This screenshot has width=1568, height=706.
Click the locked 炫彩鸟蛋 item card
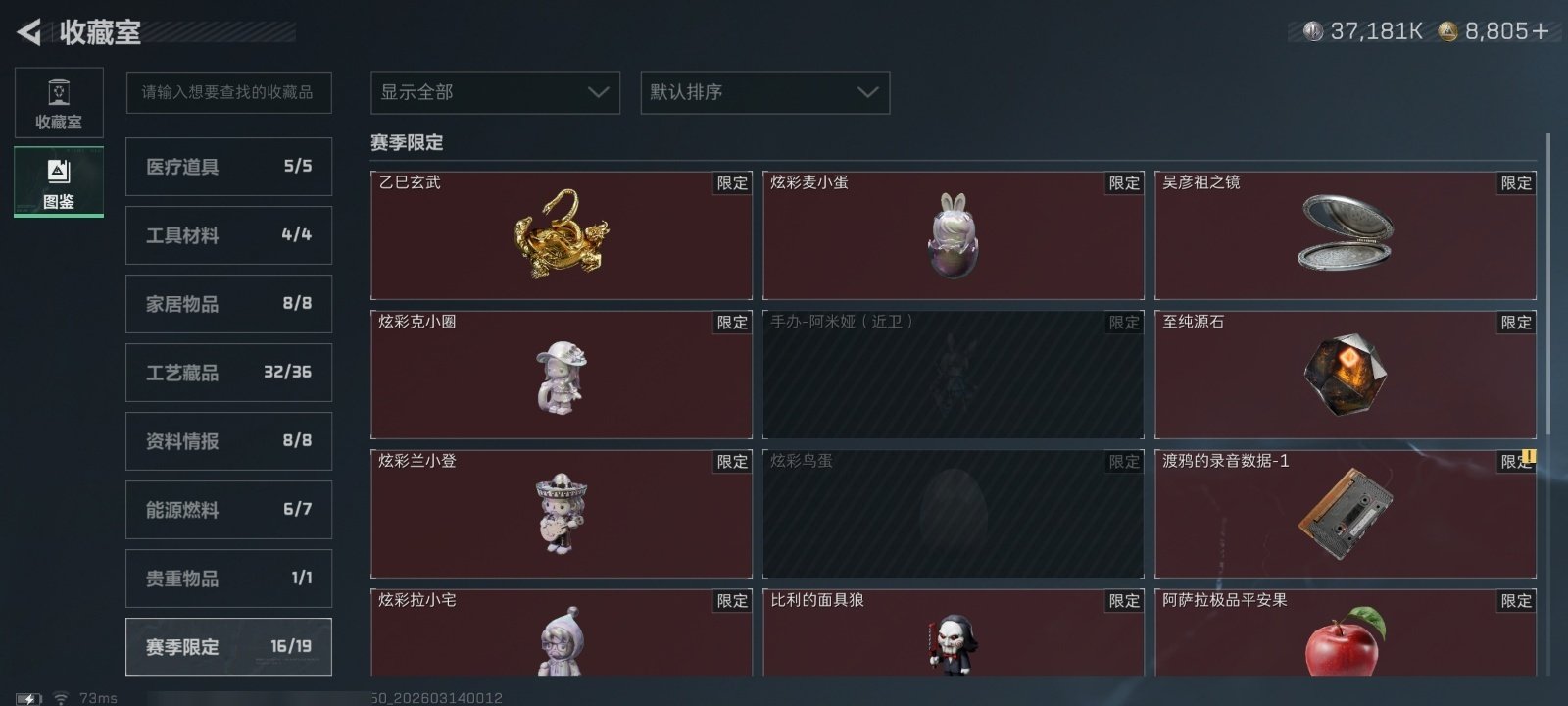(x=954, y=514)
